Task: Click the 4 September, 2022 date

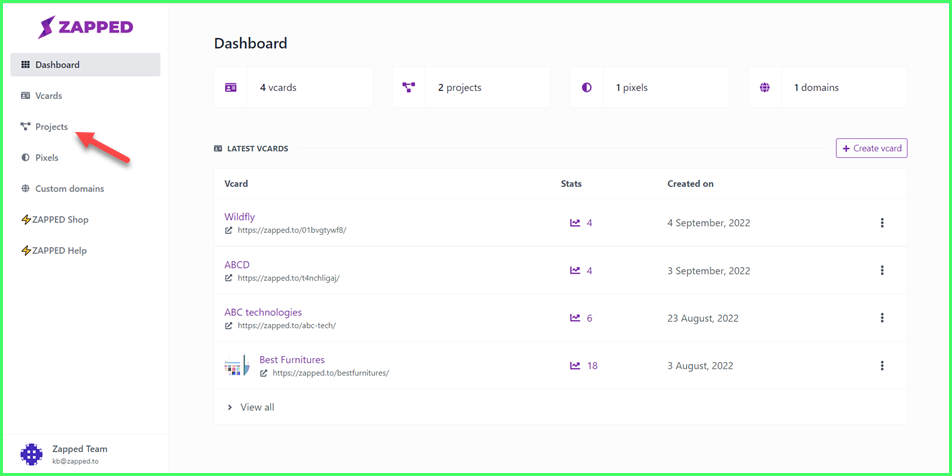Action: (709, 223)
